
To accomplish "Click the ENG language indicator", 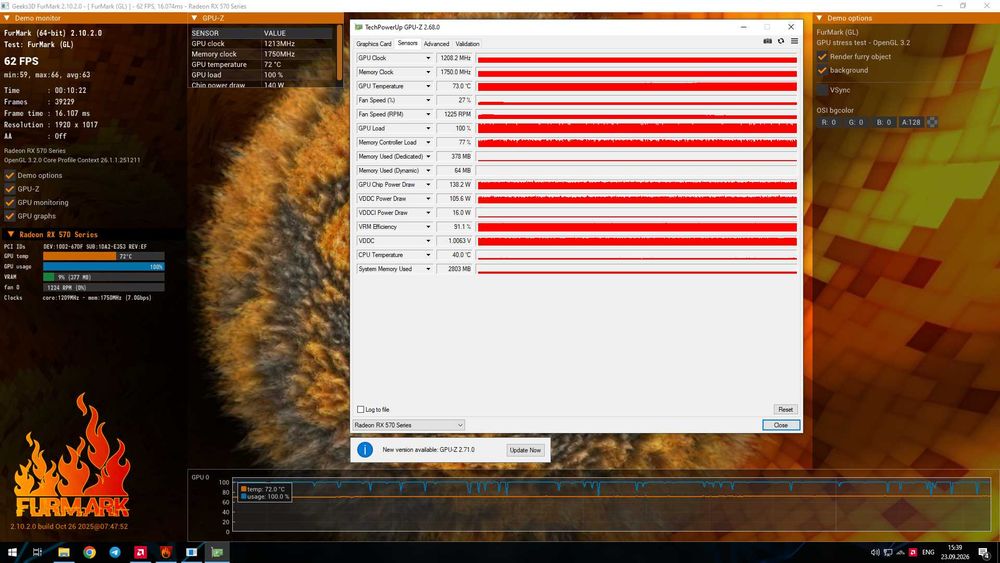I will [928, 552].
